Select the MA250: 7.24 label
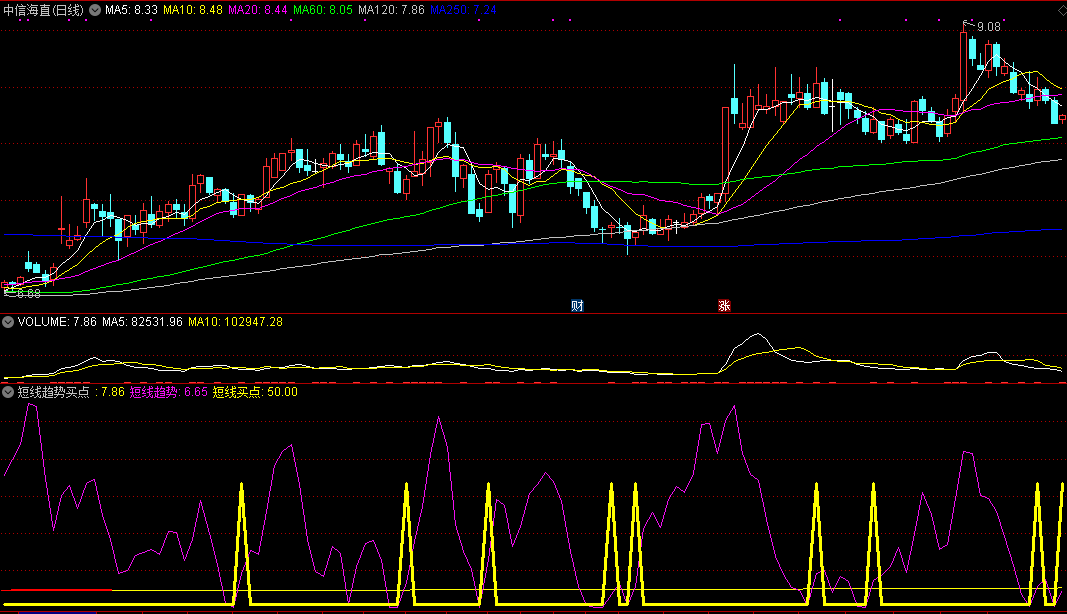 pyautogui.click(x=463, y=10)
